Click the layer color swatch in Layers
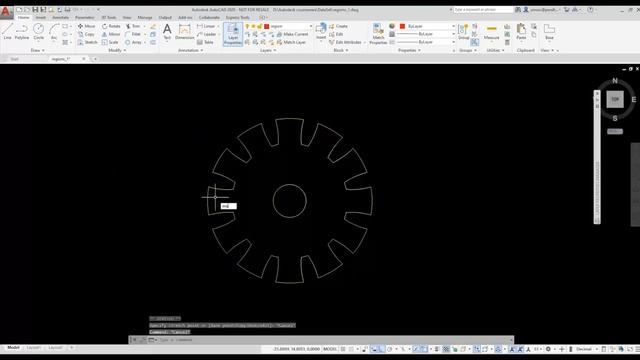The height and width of the screenshot is (360, 640). coord(267,26)
